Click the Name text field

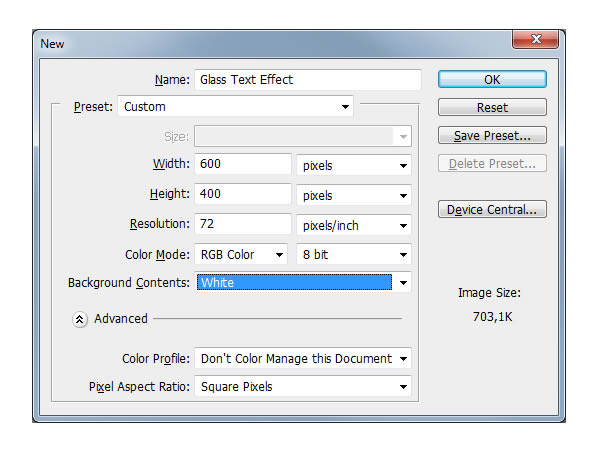click(x=308, y=79)
